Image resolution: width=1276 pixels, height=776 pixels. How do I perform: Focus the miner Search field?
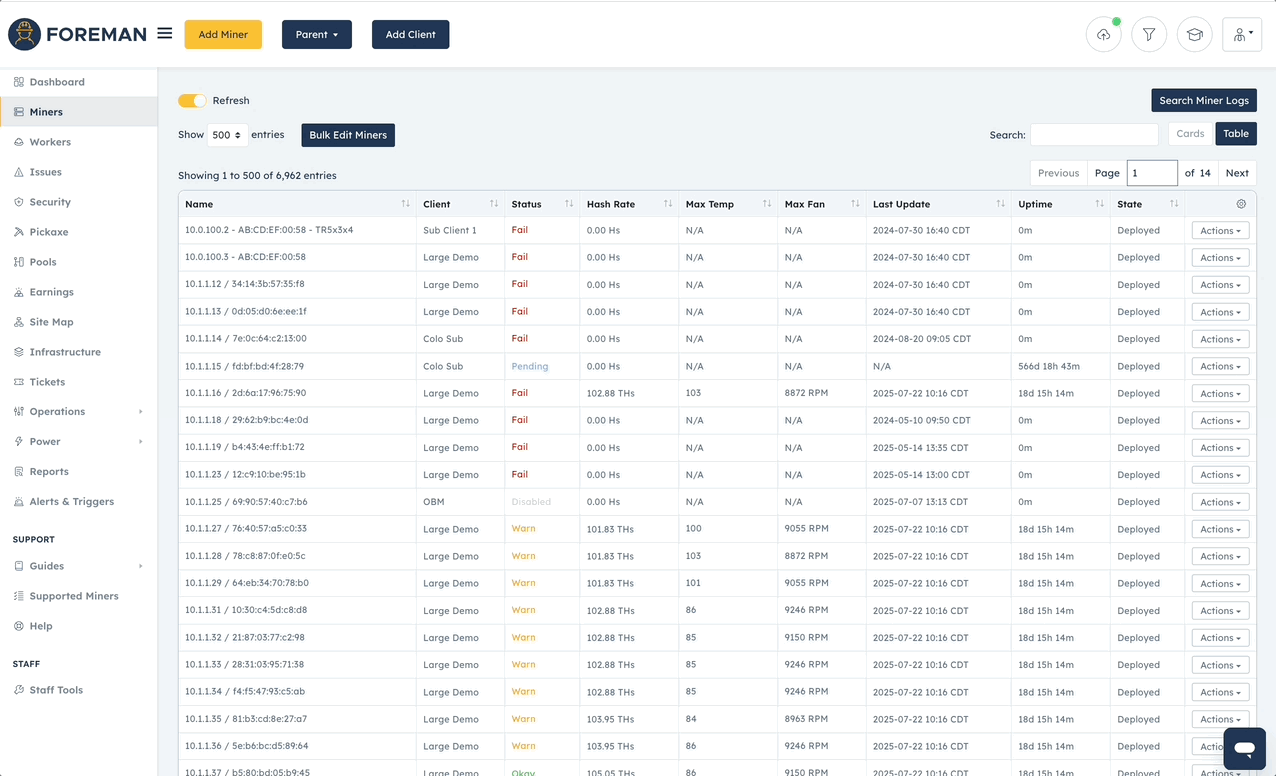1094,134
